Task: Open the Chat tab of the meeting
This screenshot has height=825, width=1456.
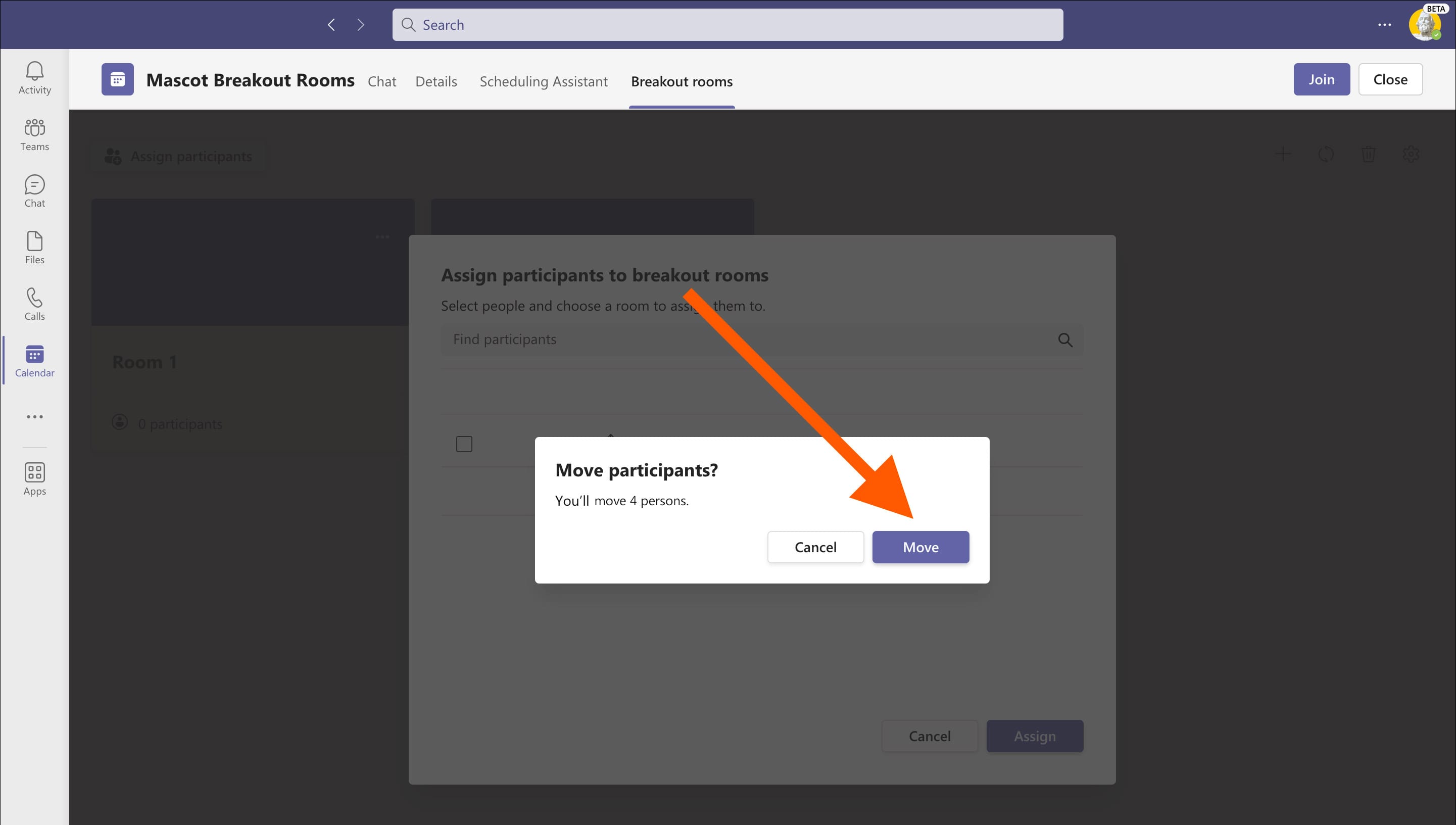Action: (x=382, y=82)
